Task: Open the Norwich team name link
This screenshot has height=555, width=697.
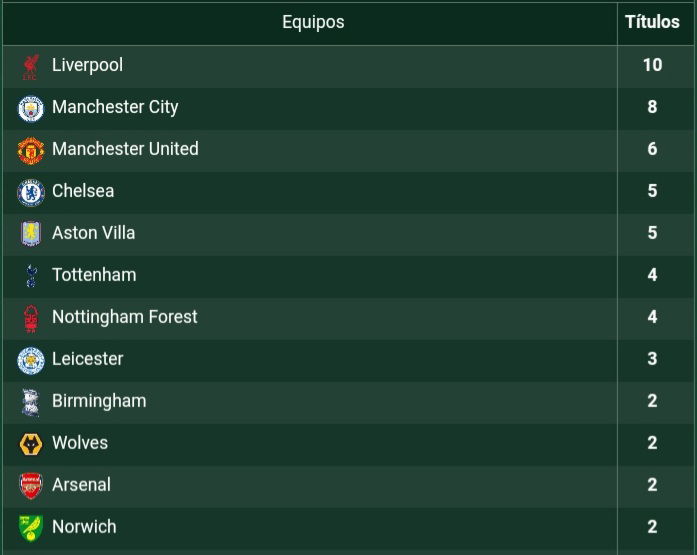Action: point(84,527)
